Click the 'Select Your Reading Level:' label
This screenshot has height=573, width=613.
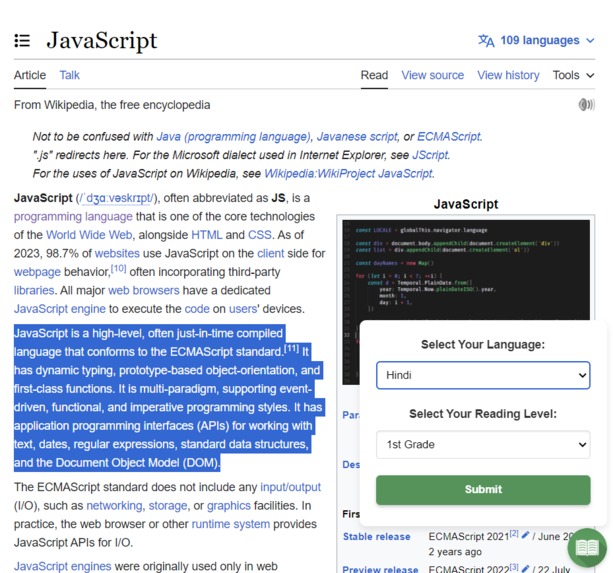483,414
